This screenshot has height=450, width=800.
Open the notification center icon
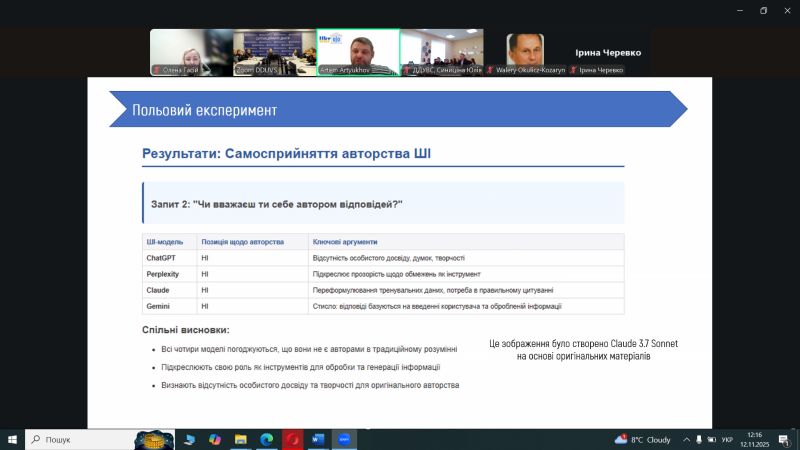[786, 439]
